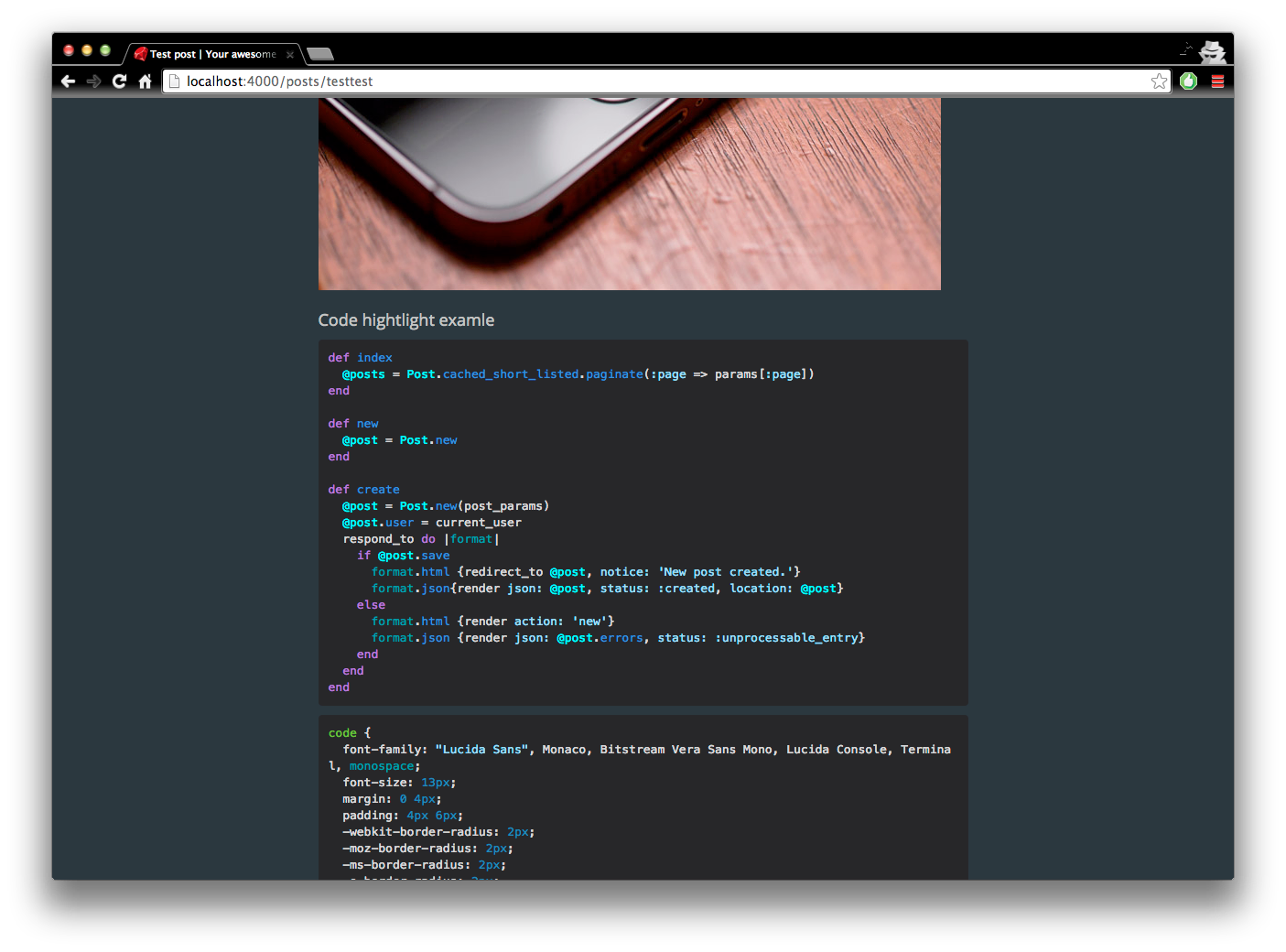The image size is (1286, 952).
Task: Click the red striped extension icon
Action: pos(1217,81)
